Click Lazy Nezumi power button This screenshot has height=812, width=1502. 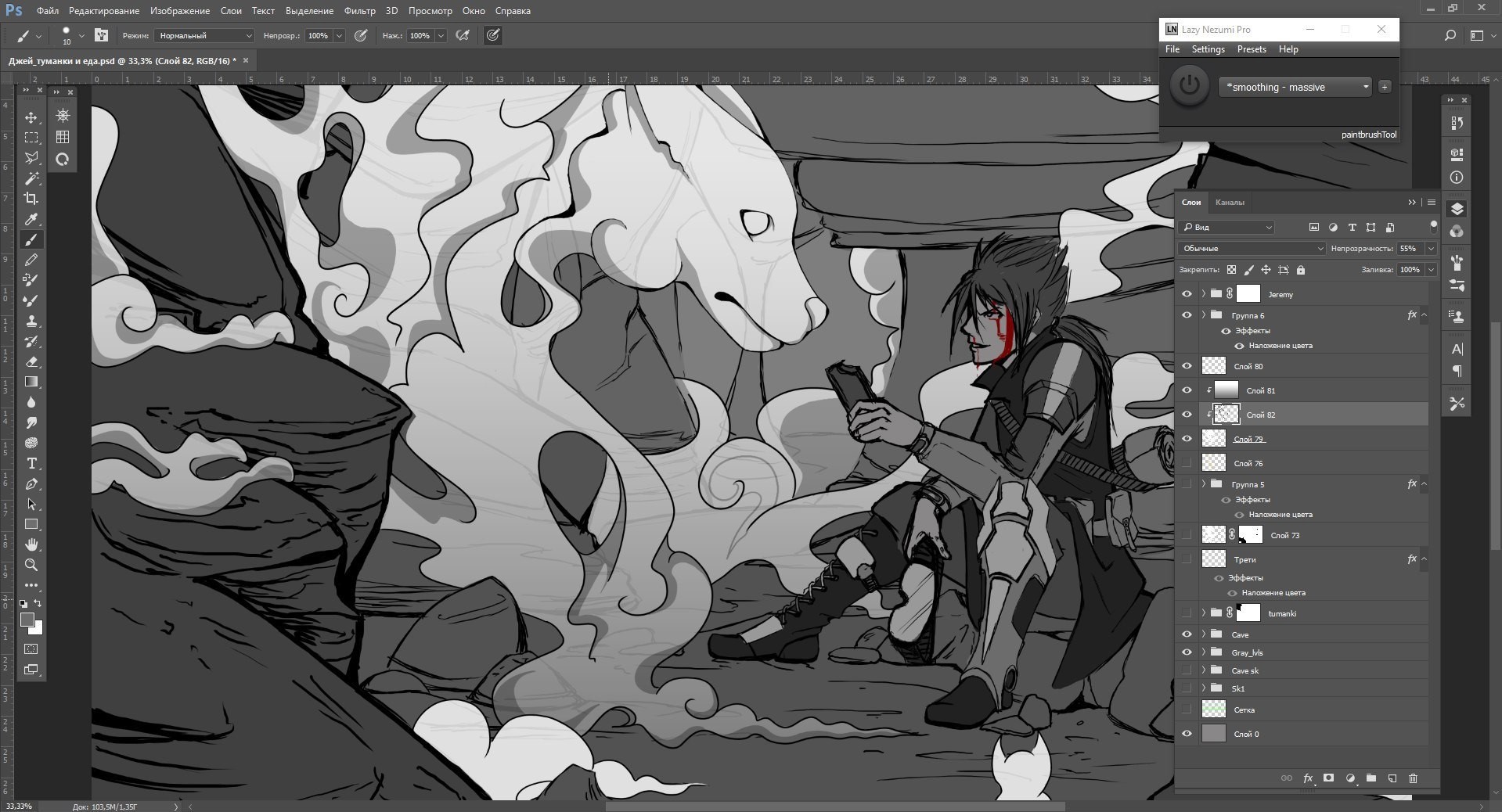pos(1189,86)
